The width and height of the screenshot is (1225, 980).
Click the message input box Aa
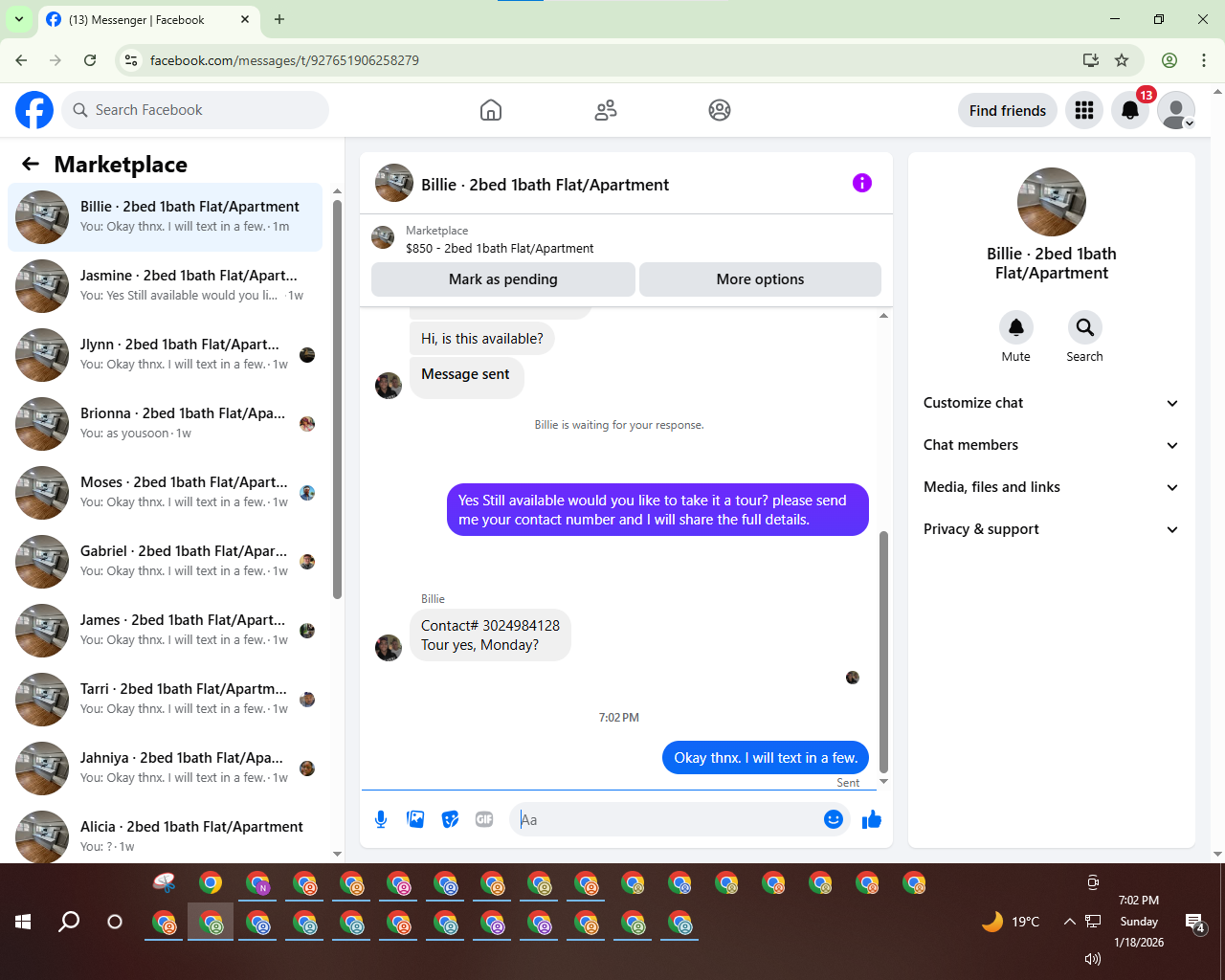click(x=666, y=819)
